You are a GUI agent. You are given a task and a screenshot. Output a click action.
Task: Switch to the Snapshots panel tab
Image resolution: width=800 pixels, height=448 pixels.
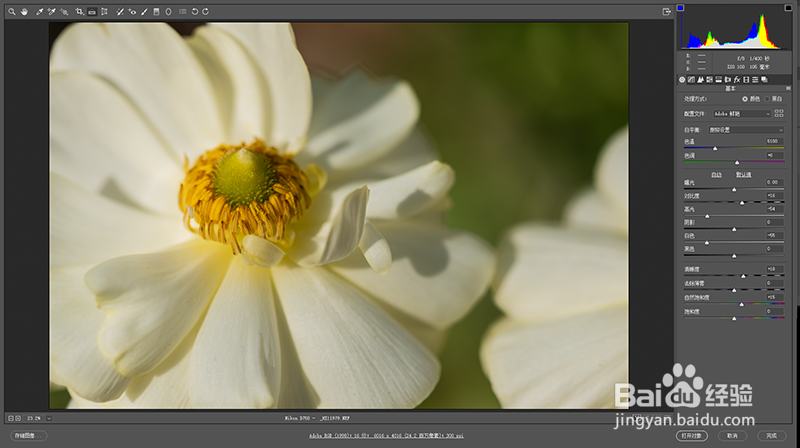tap(764, 80)
